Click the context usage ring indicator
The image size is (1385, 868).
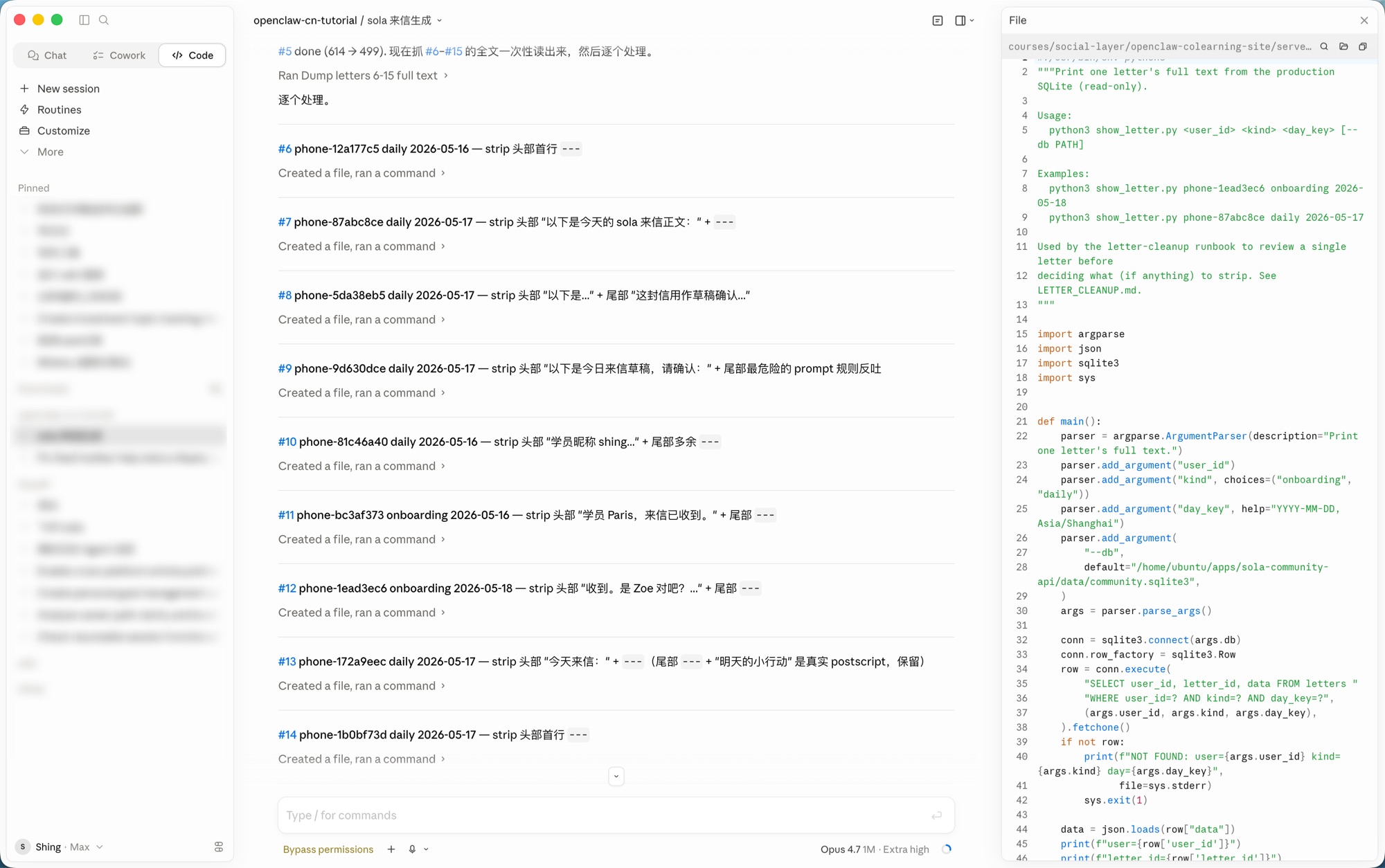(947, 849)
